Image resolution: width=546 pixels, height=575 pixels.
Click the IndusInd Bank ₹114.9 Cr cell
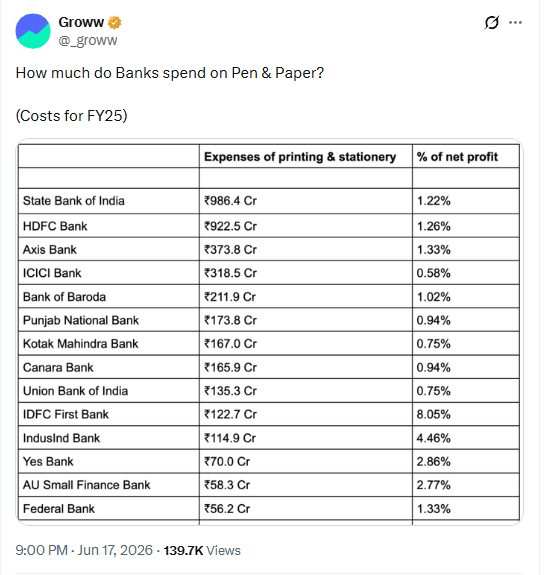coord(305,438)
